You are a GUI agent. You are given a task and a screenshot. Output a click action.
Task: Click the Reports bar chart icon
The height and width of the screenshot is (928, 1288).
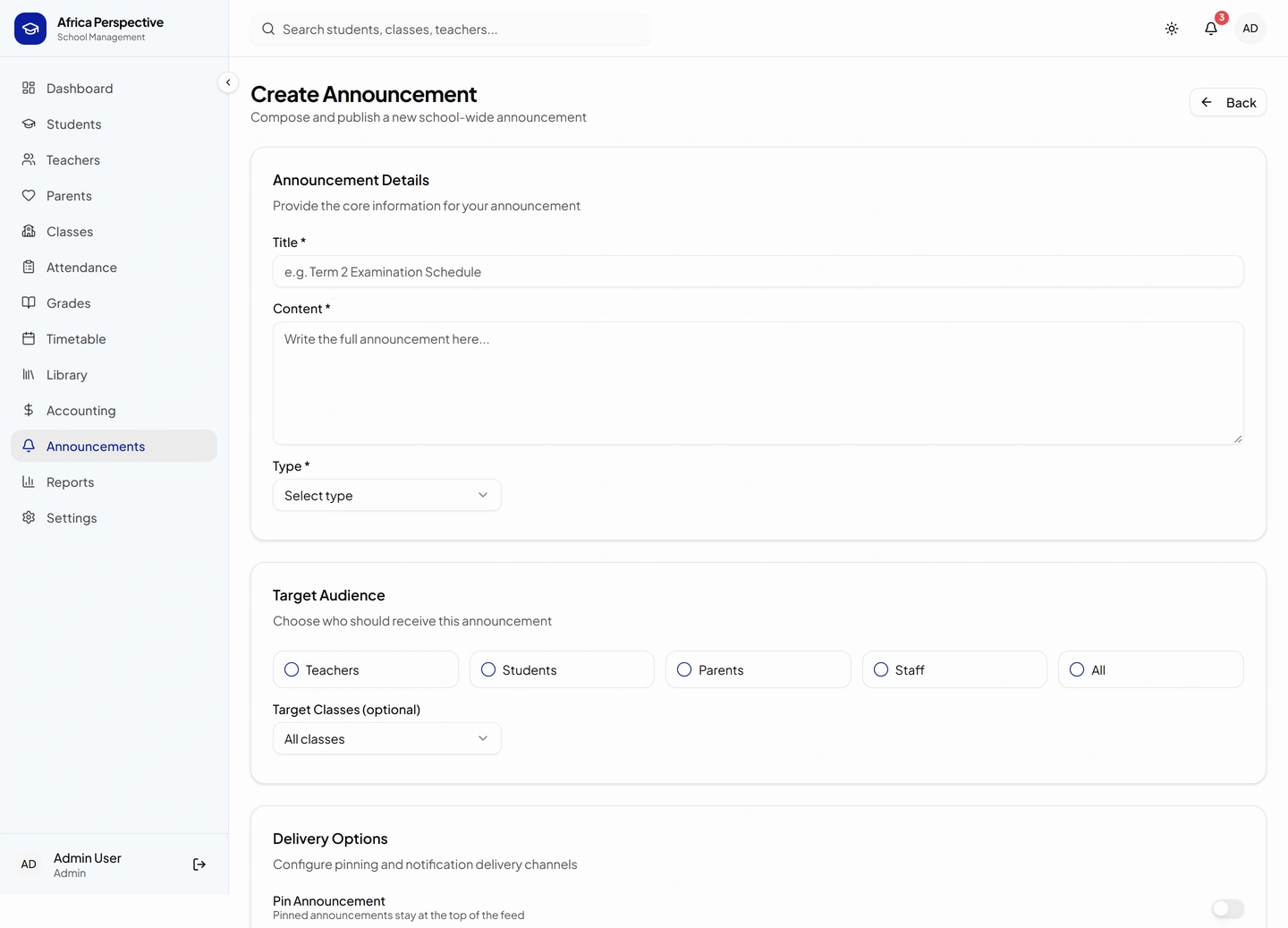(29, 481)
